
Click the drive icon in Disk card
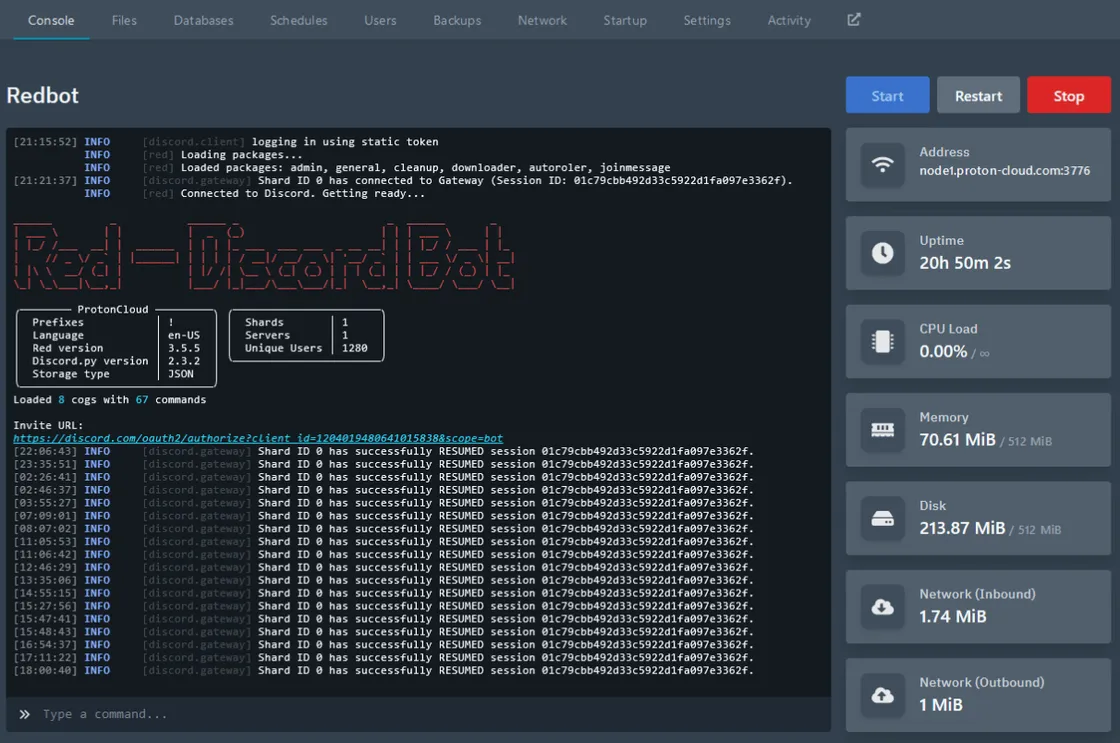(883, 518)
